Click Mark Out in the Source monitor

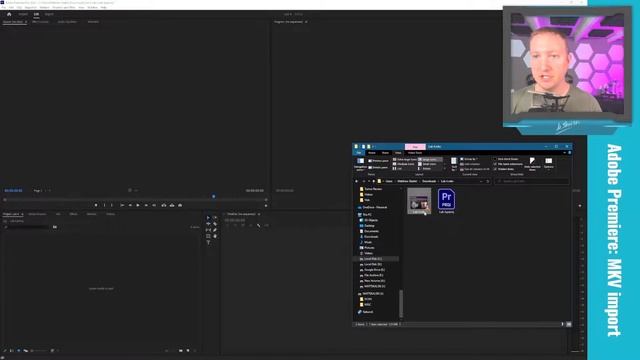(112, 205)
